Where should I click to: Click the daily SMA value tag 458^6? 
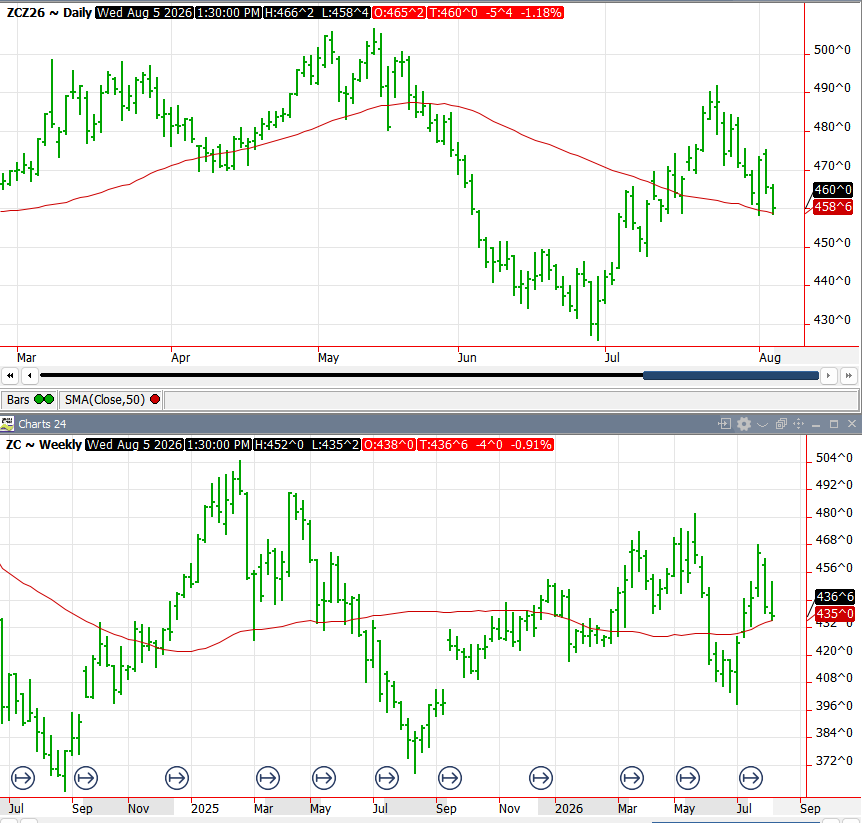(833, 207)
